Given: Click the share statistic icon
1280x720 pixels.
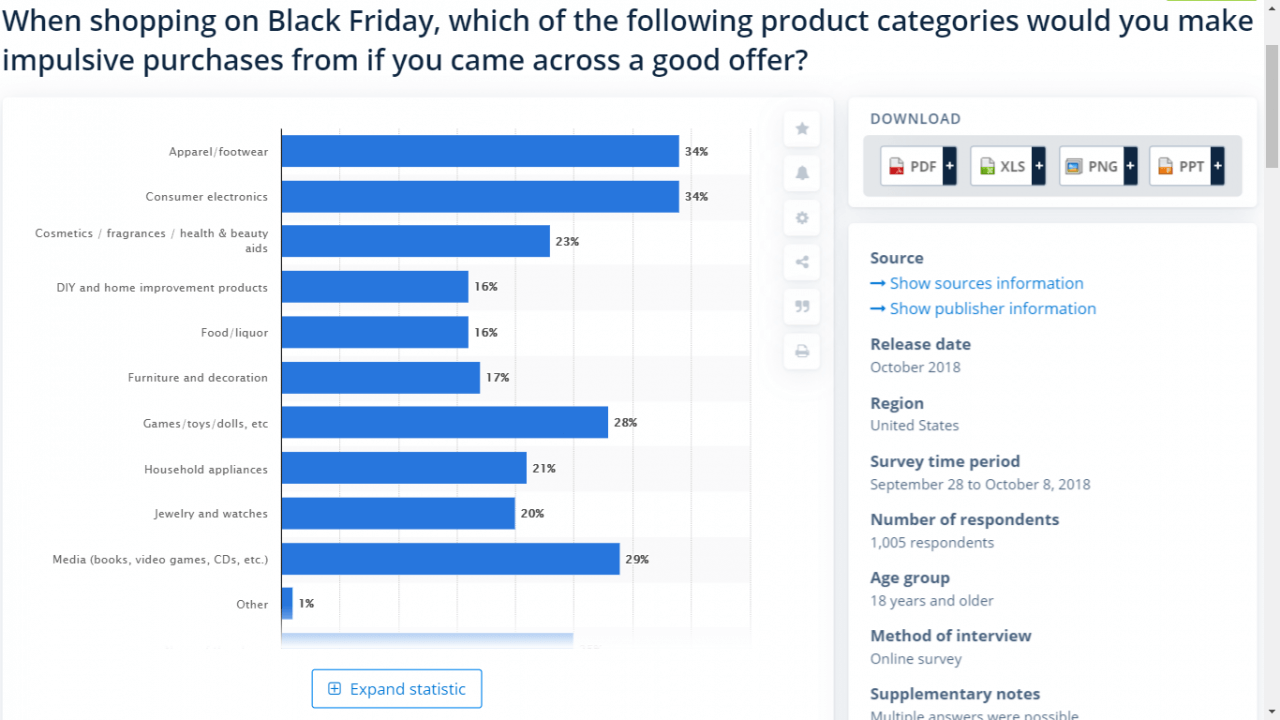Looking at the screenshot, I should 801,262.
